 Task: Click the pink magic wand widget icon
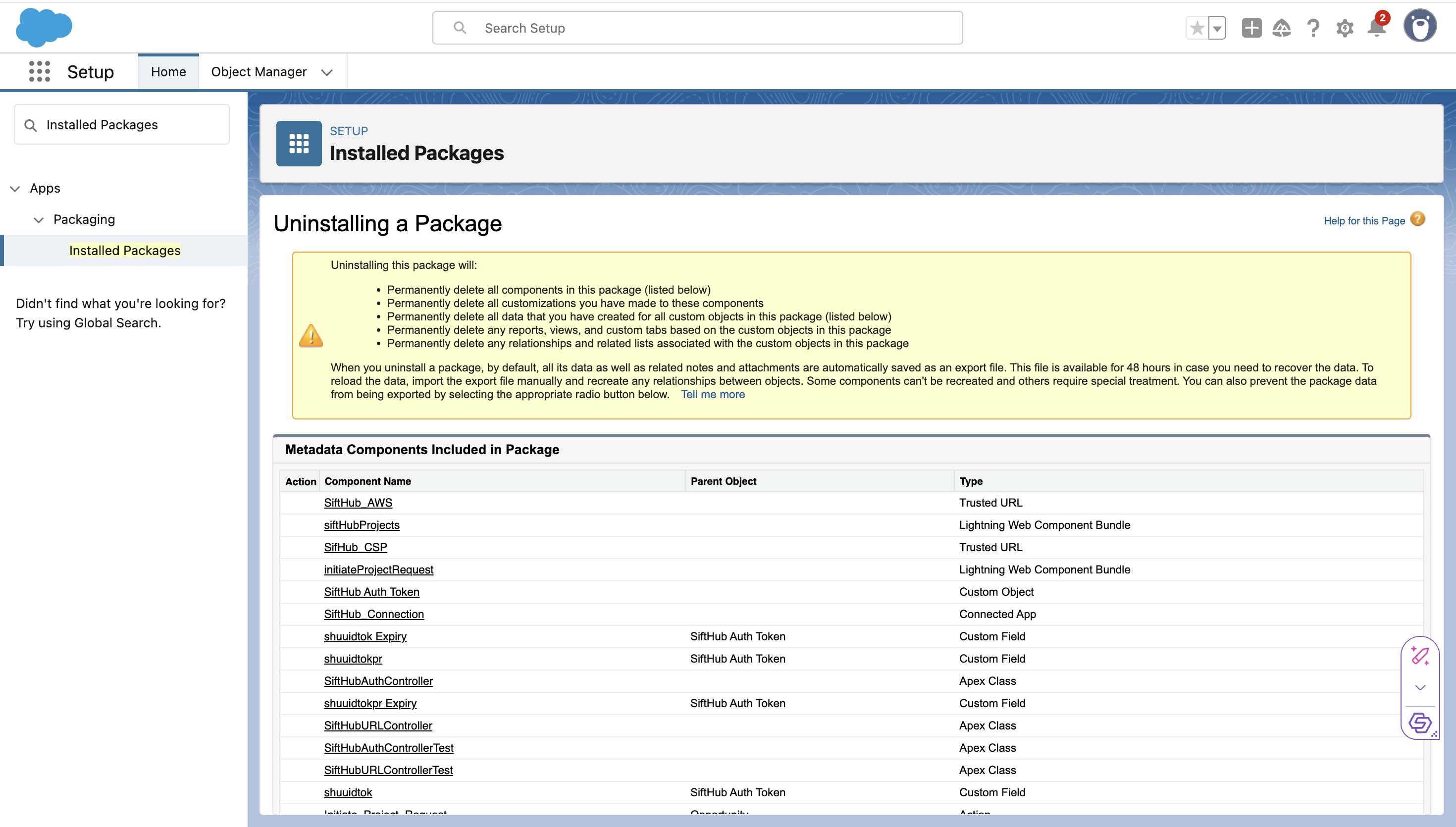[1420, 656]
